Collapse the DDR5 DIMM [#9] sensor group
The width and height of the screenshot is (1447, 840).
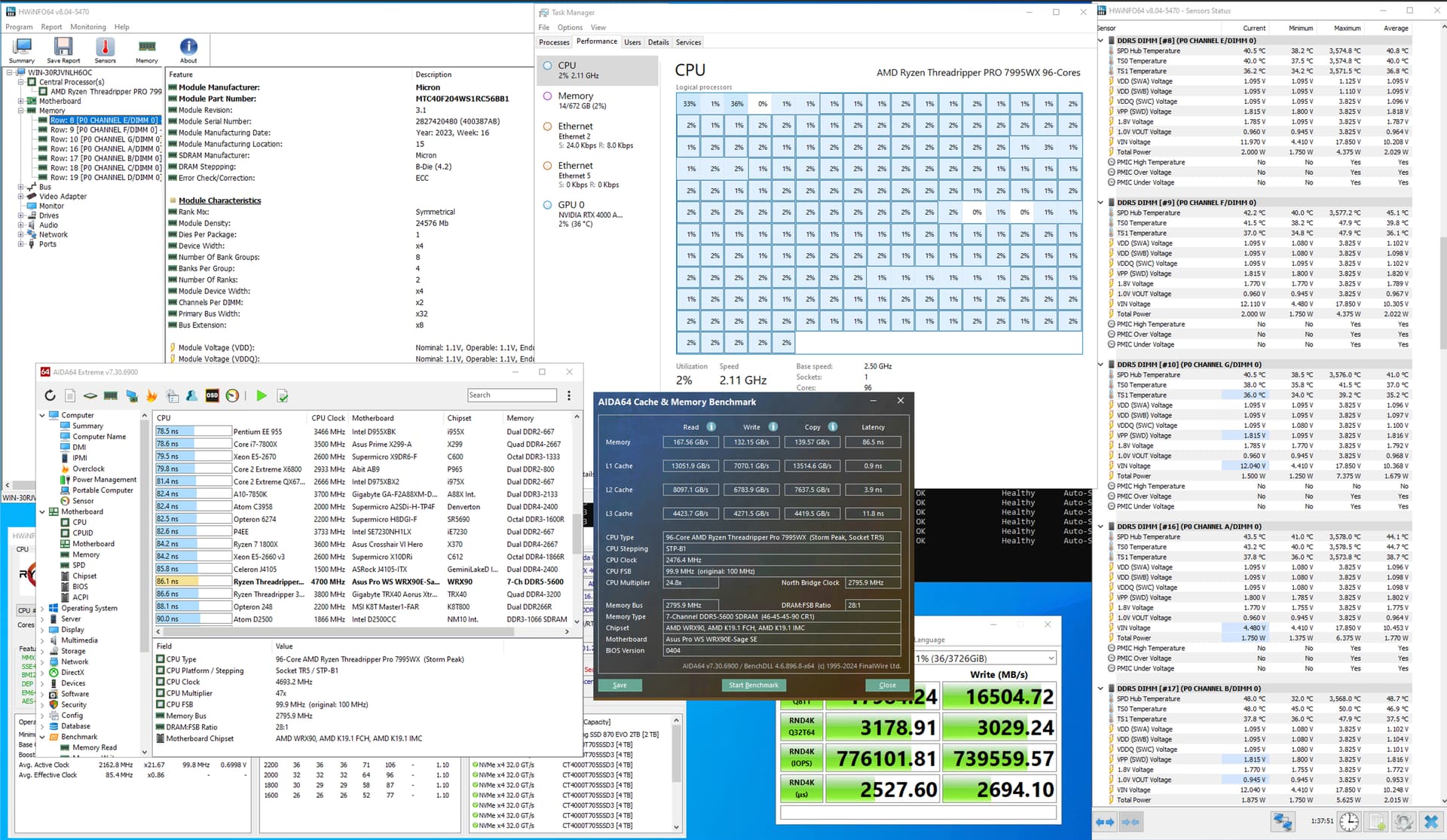(x=1100, y=203)
